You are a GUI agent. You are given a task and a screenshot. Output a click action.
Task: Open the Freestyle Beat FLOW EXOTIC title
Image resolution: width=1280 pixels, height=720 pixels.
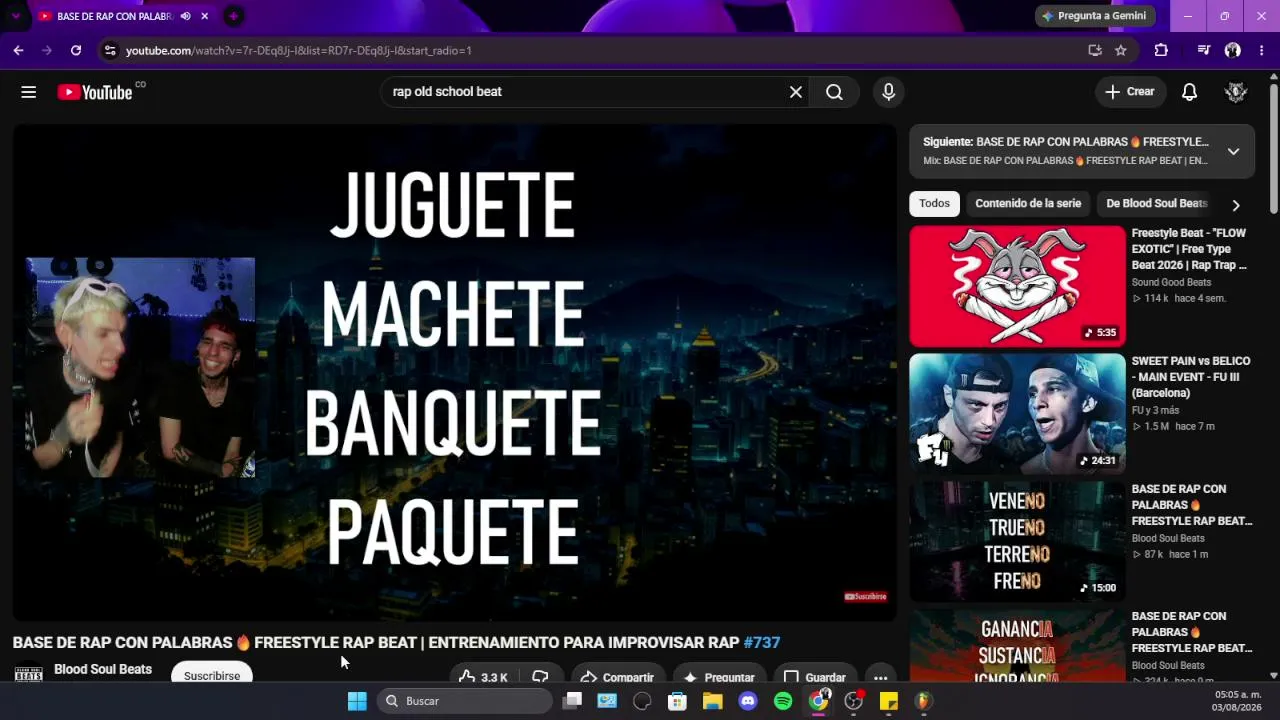tap(1190, 249)
